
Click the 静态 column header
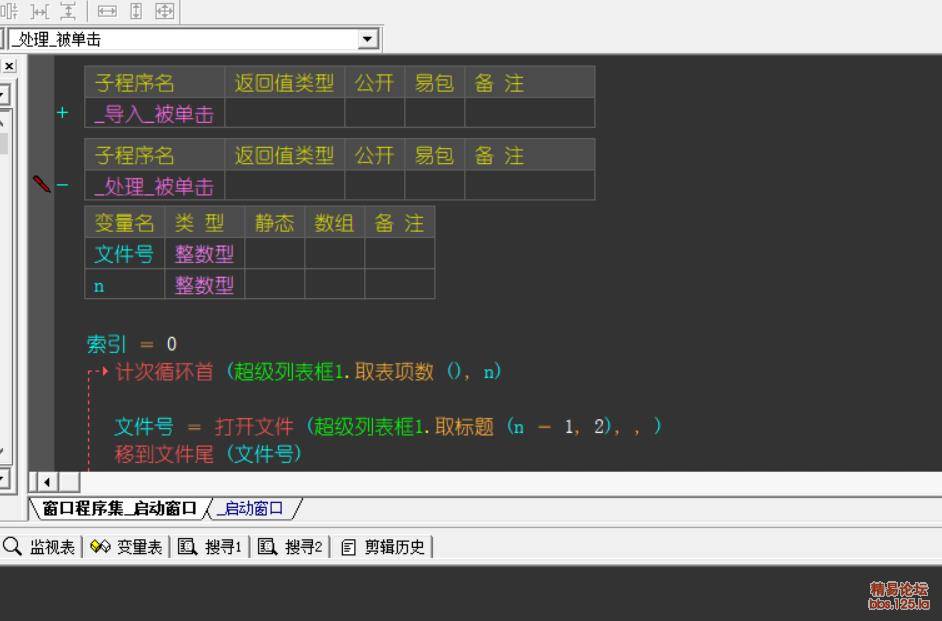click(x=275, y=222)
